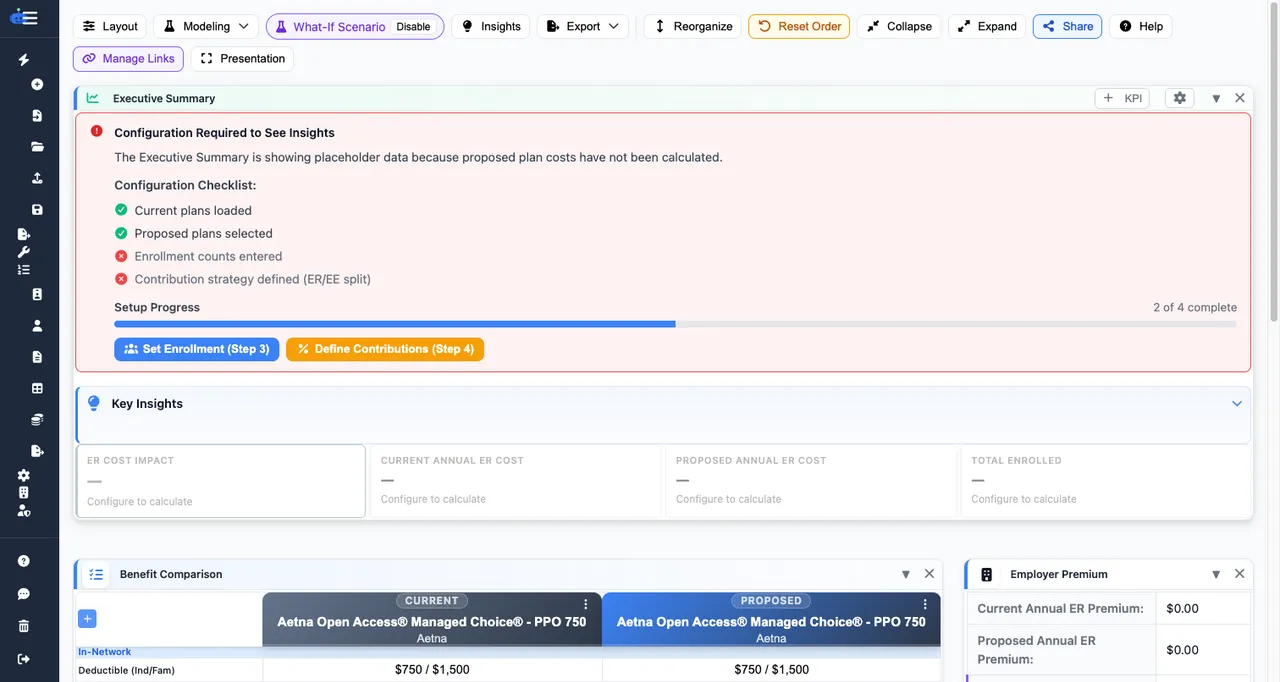Click the upload icon in the sidebar
The height and width of the screenshot is (682, 1280).
pos(36,177)
